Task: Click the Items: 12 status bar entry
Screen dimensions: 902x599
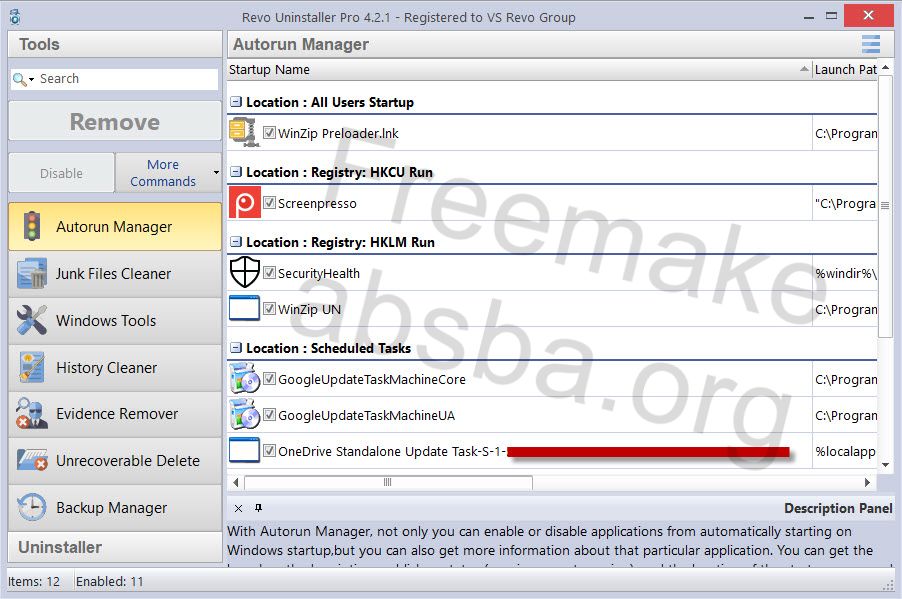Action: (x=34, y=581)
